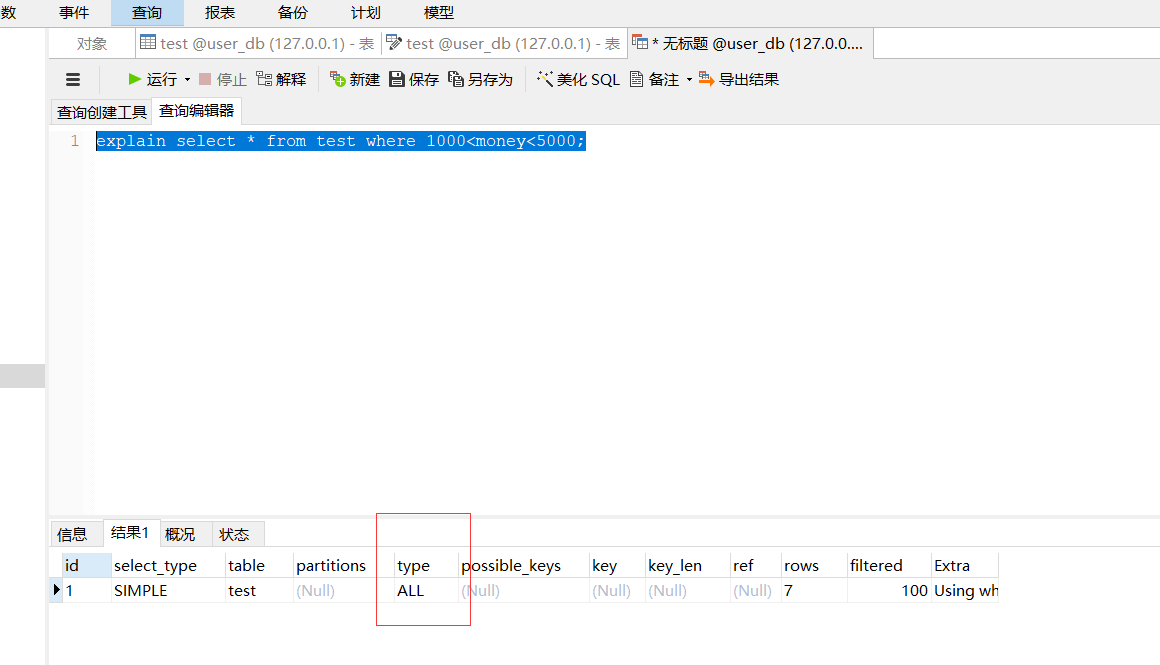
Task: Switch to 查询创建工具 tab
Action: pos(101,112)
